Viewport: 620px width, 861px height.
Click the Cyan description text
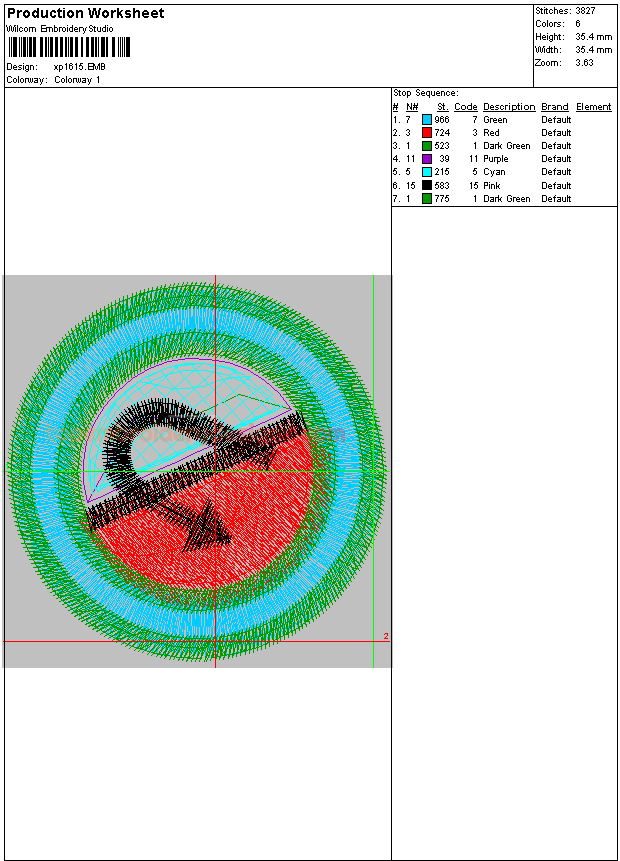pos(494,172)
